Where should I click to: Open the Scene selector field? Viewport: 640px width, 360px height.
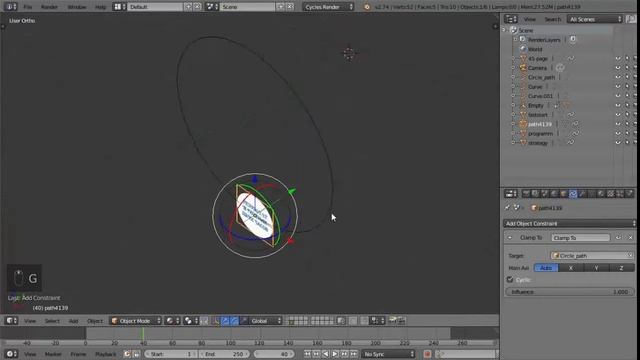pyautogui.click(x=247, y=7)
